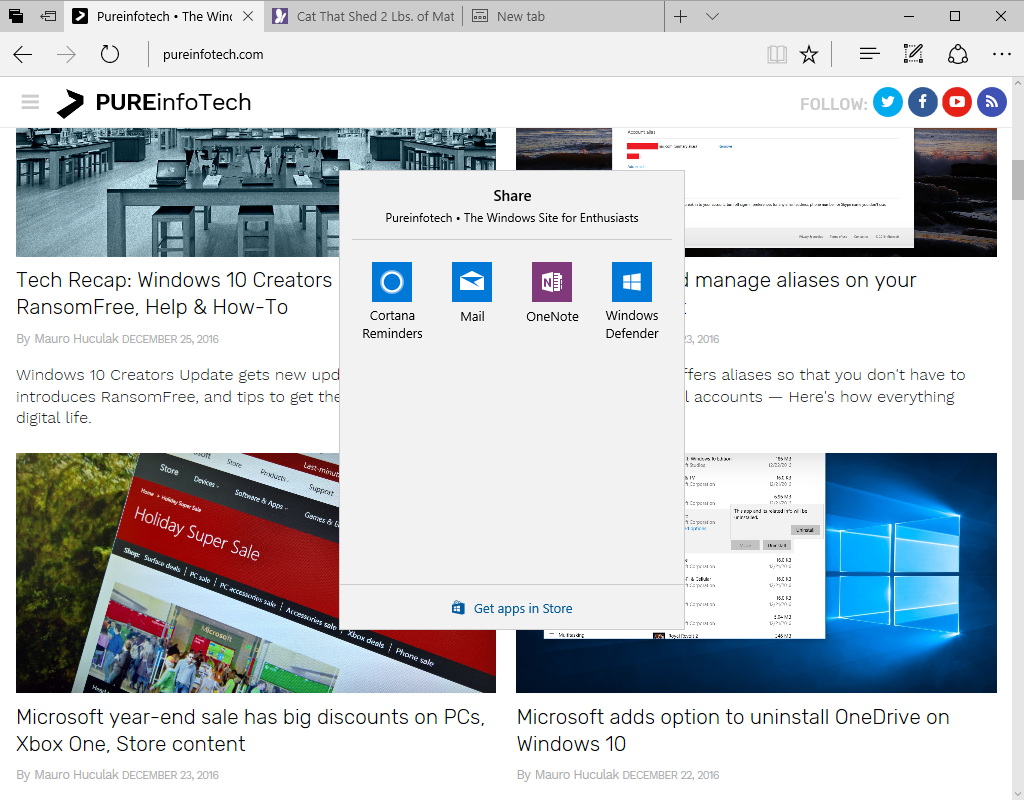1024x800 pixels.
Task: Click scrollbar up arrow
Action: pos(1017,84)
